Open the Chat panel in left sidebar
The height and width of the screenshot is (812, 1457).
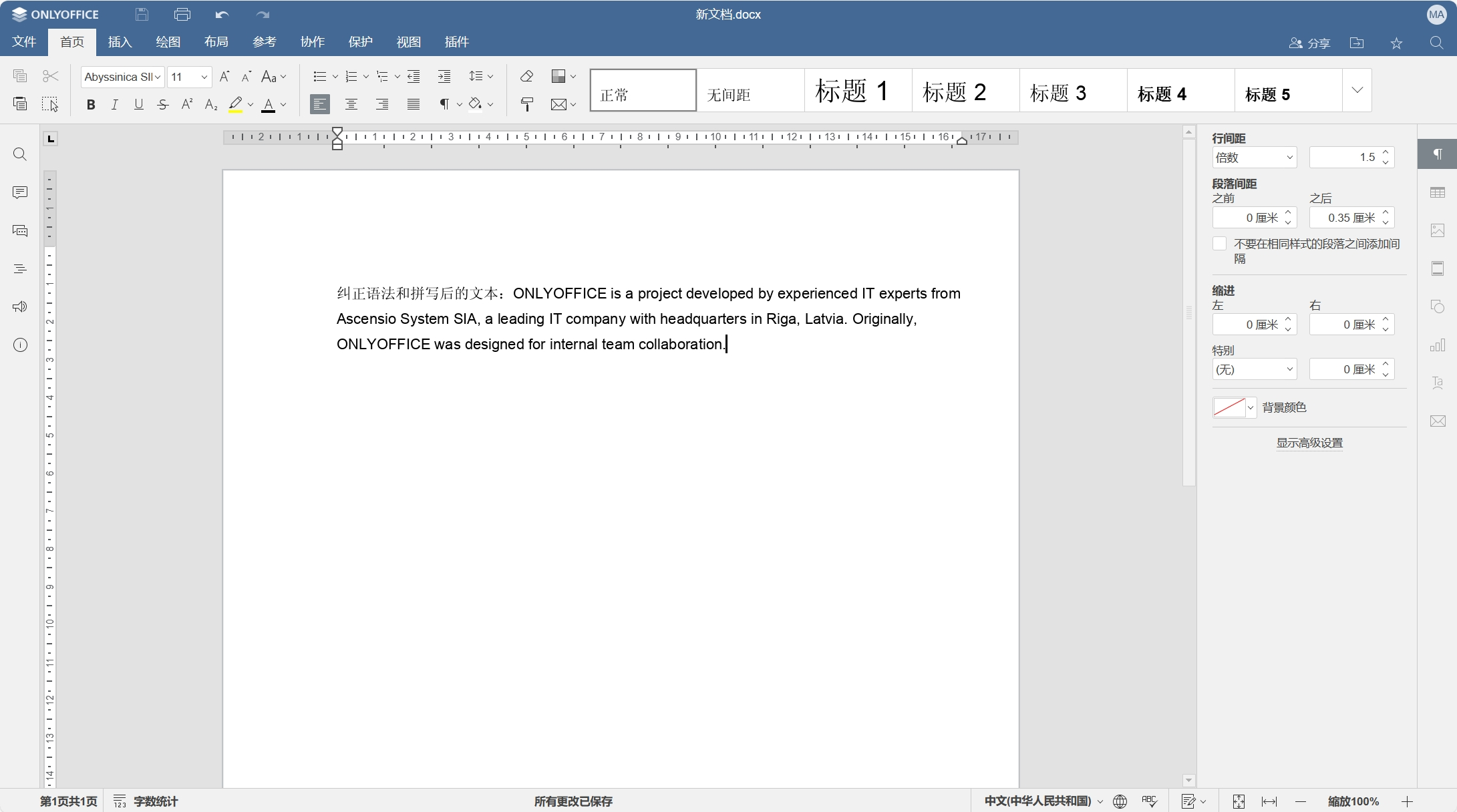click(x=20, y=230)
